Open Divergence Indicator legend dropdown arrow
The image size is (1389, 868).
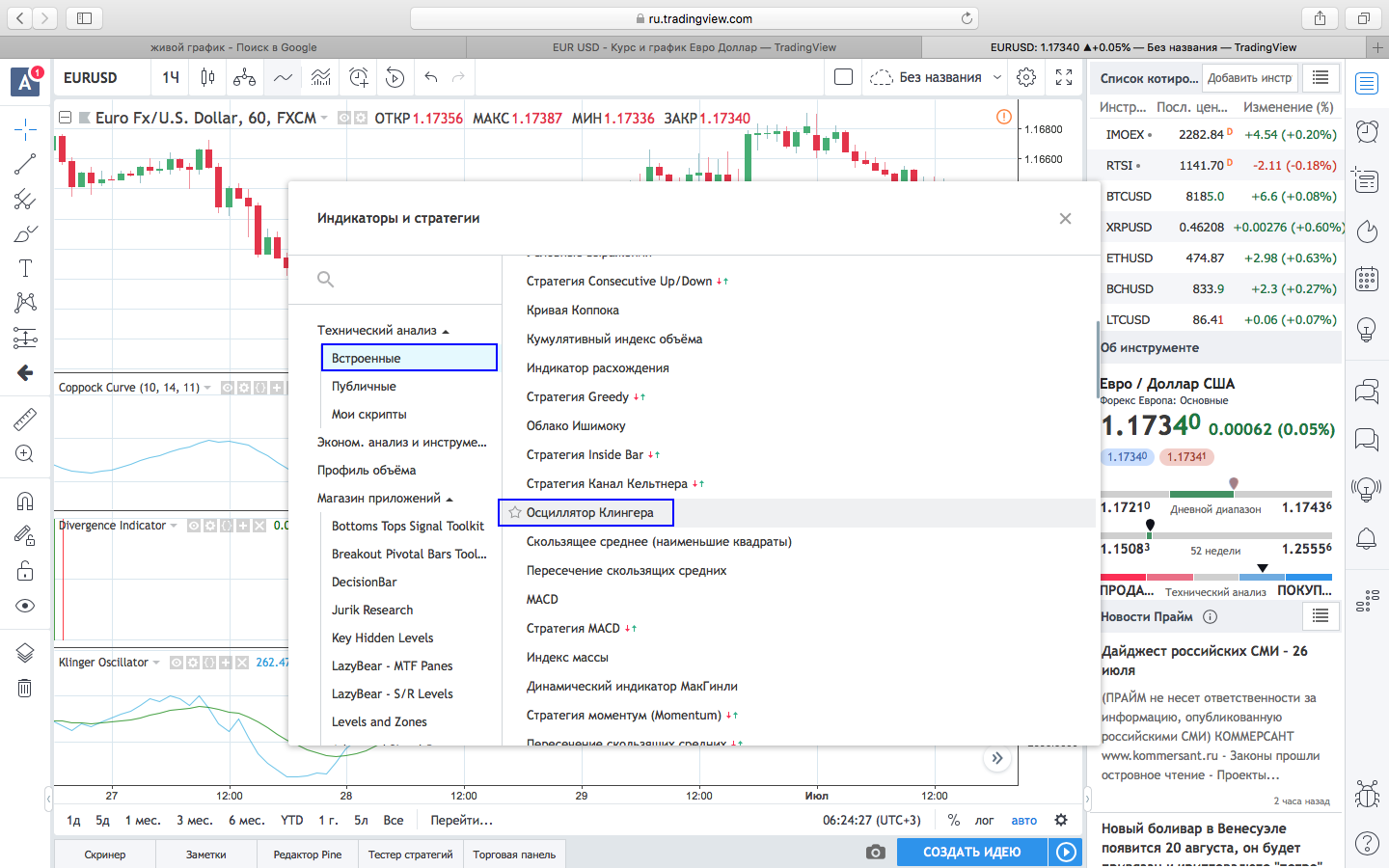[x=174, y=526]
